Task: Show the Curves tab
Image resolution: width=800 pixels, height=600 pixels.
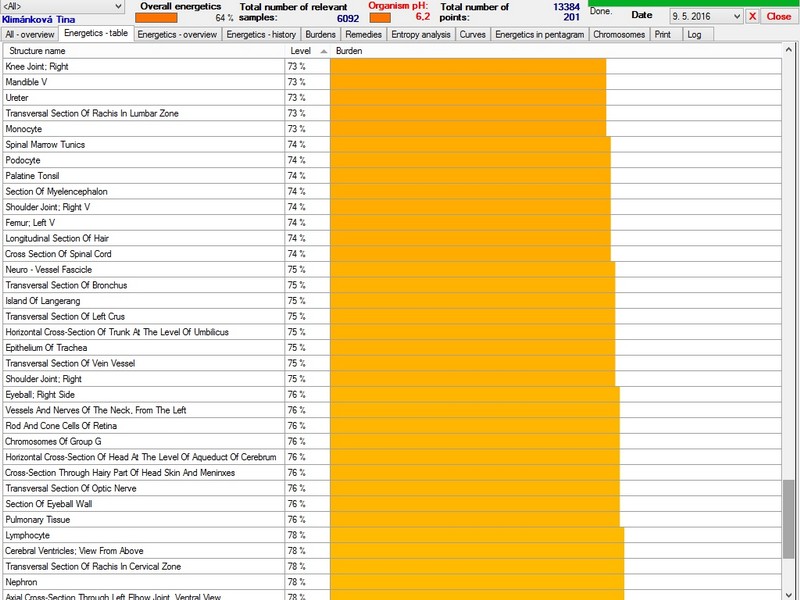Action: pos(473,34)
